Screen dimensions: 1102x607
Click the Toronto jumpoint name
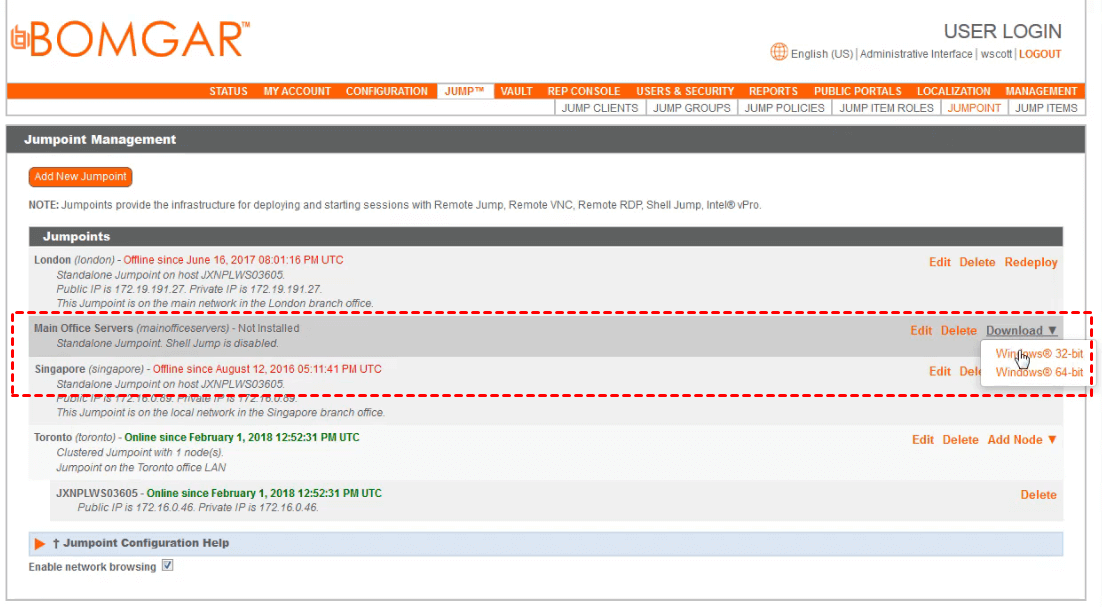(x=53, y=437)
